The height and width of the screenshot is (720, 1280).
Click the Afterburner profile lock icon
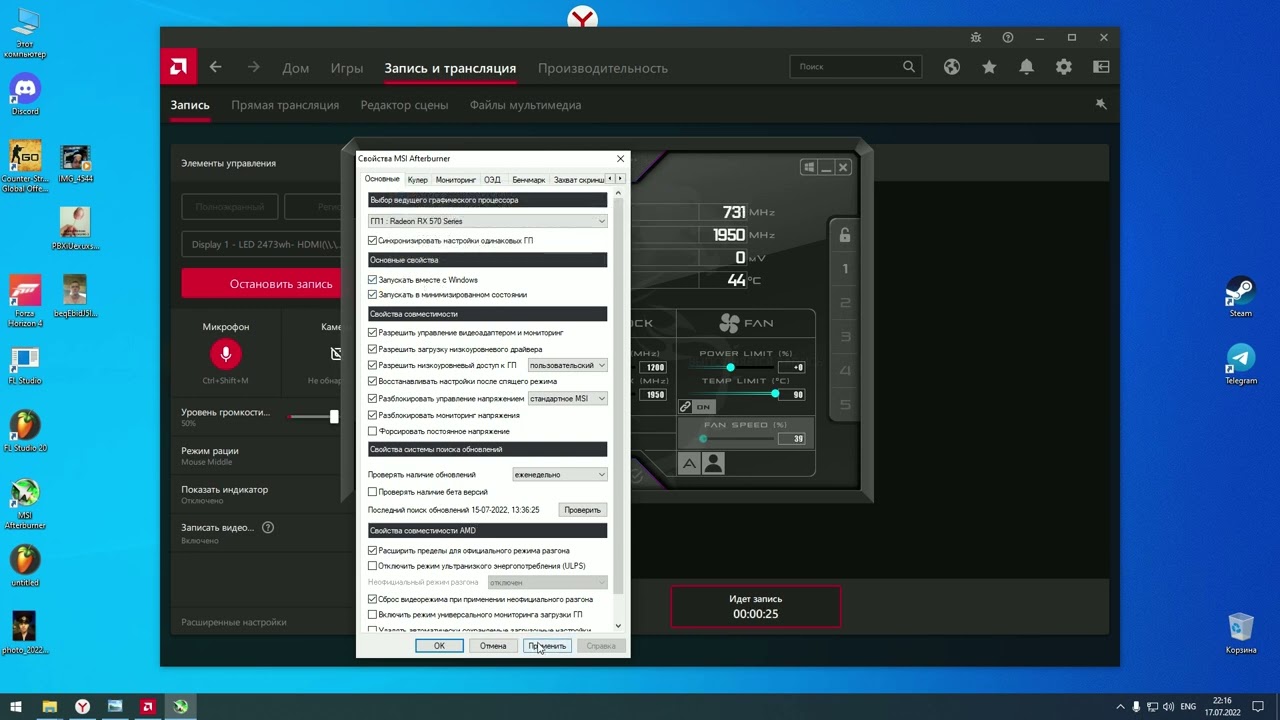(x=845, y=235)
